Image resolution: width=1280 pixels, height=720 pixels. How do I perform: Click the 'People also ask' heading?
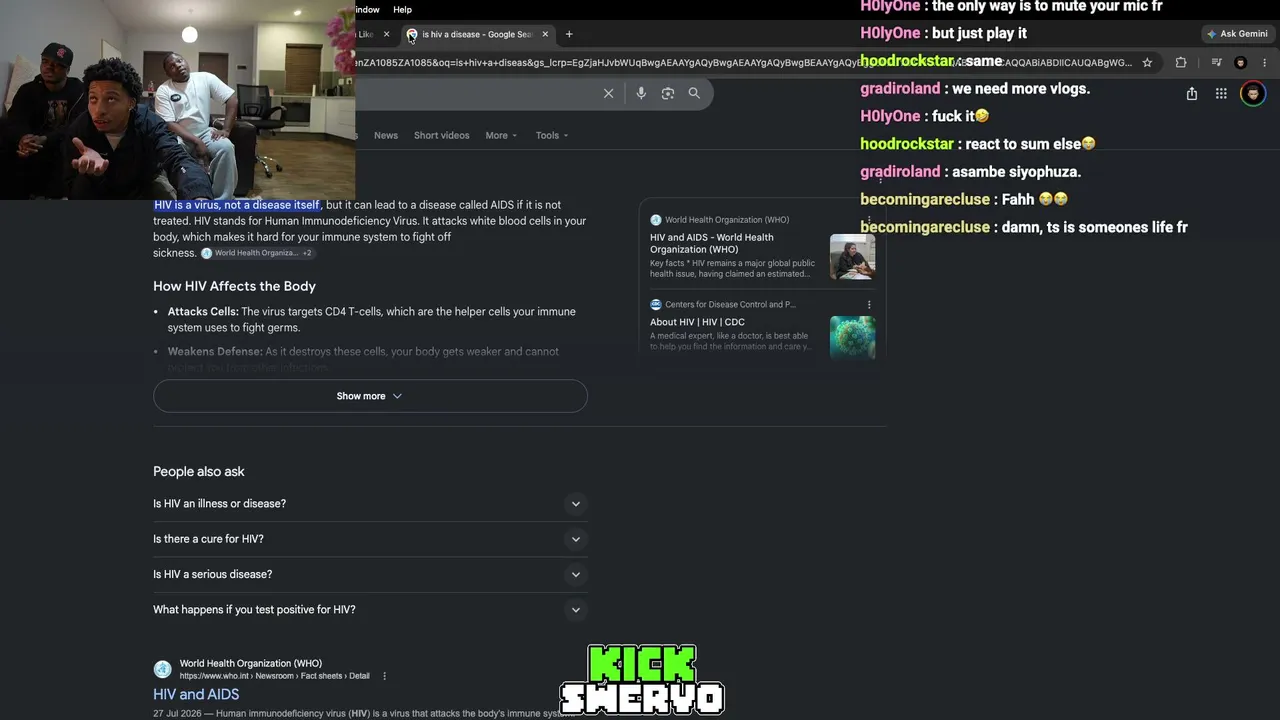point(199,472)
